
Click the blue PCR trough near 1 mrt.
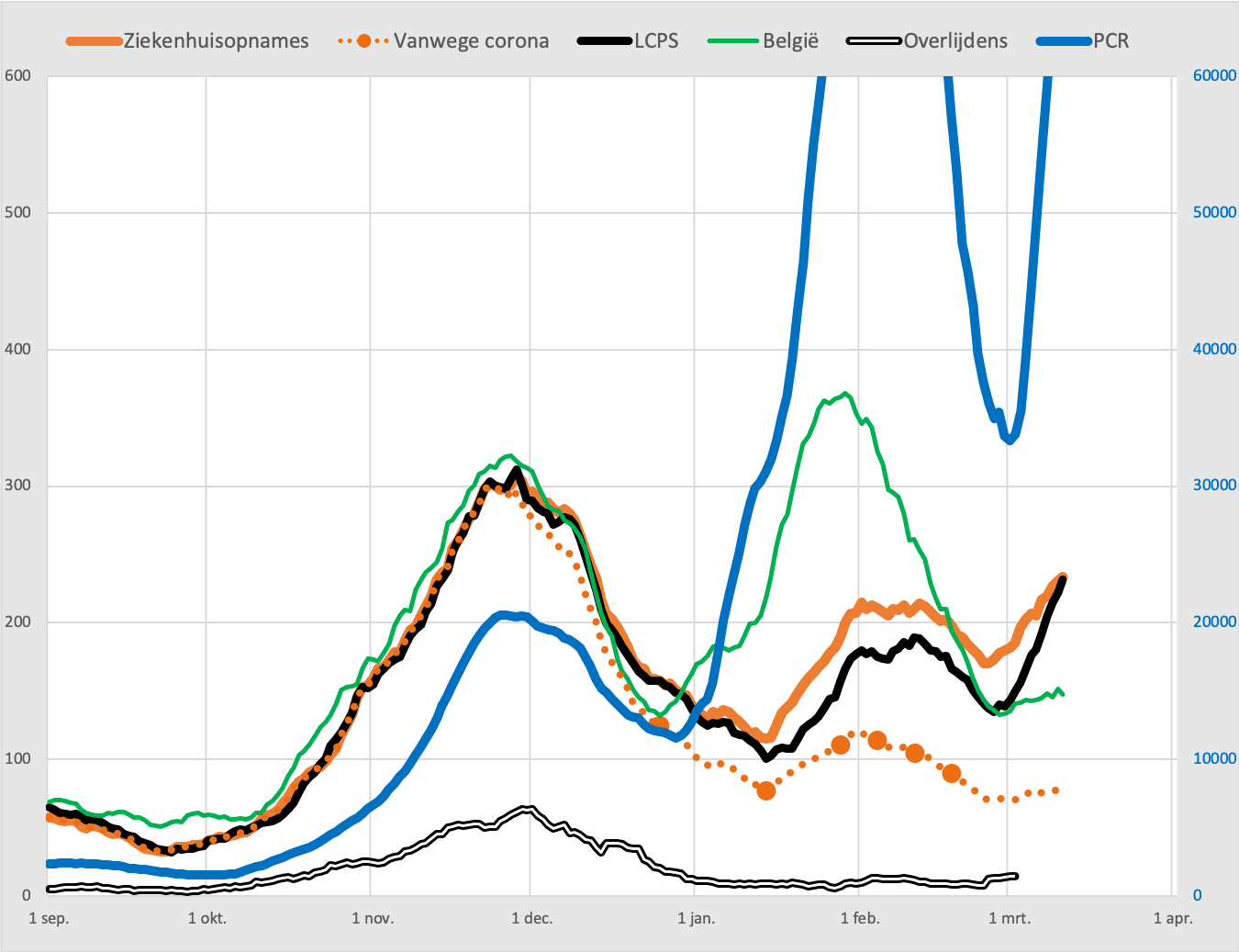point(1010,440)
